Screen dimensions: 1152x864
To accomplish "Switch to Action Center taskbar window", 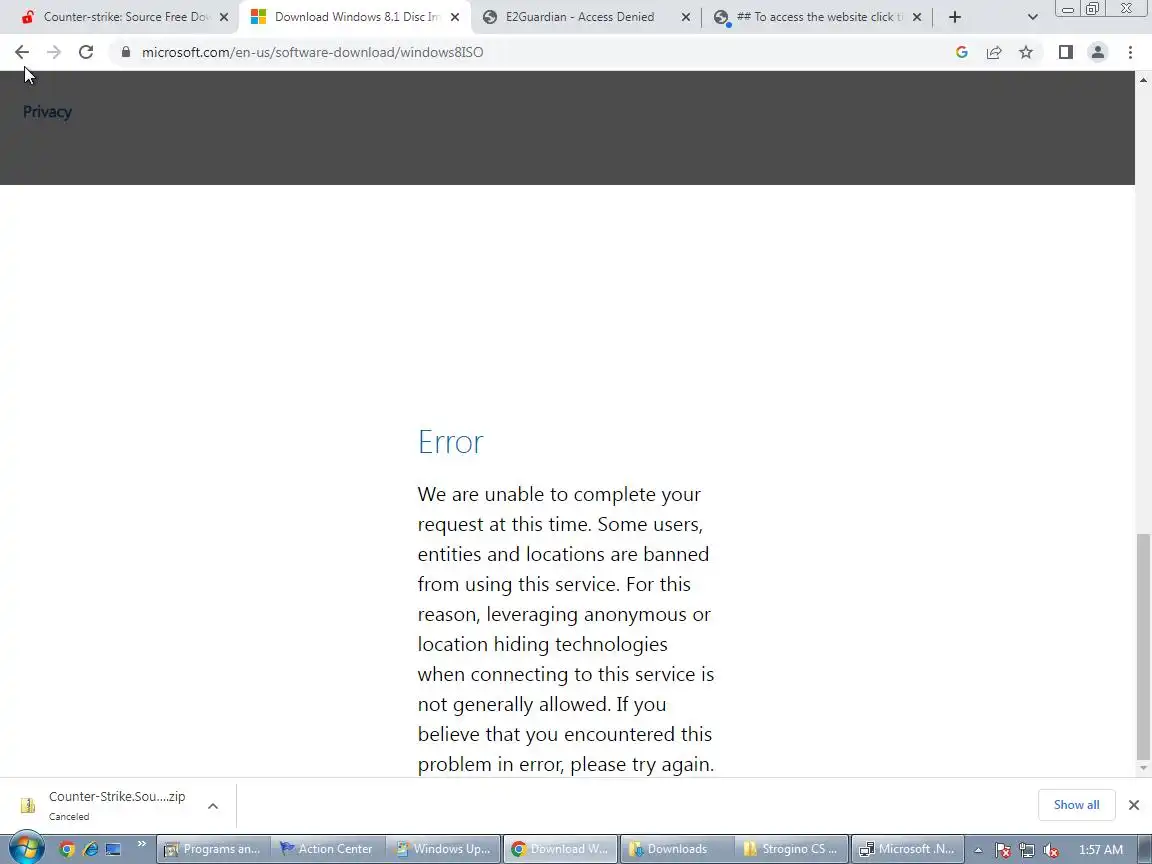I will pos(328,849).
